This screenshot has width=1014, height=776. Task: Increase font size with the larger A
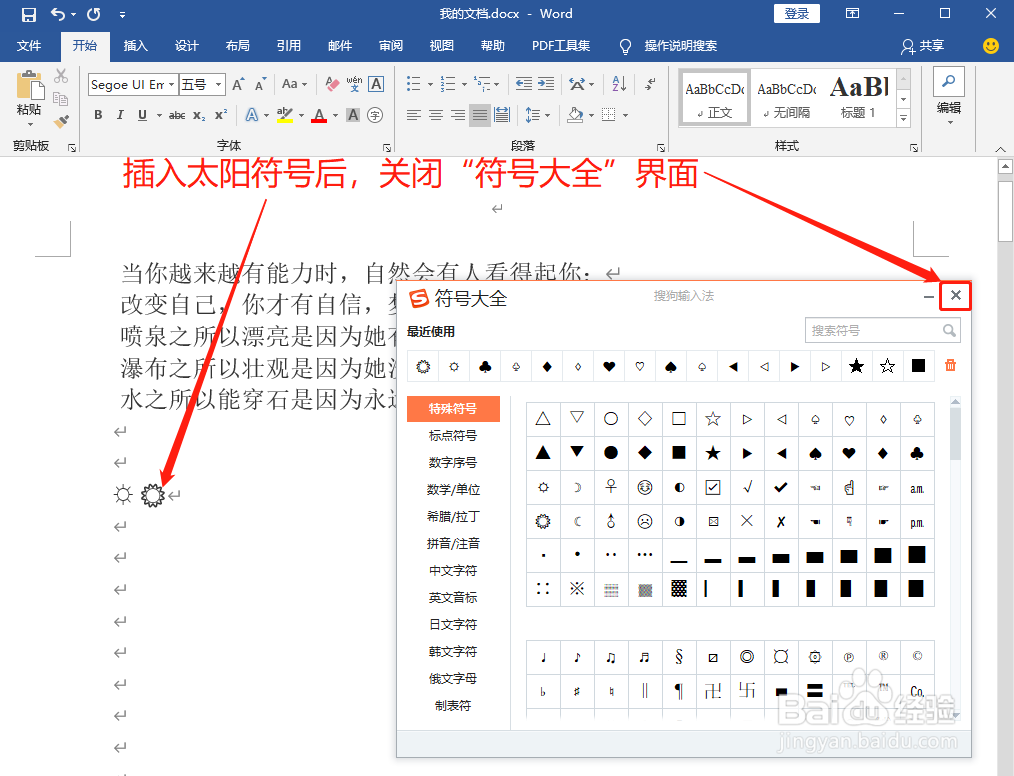pos(238,84)
